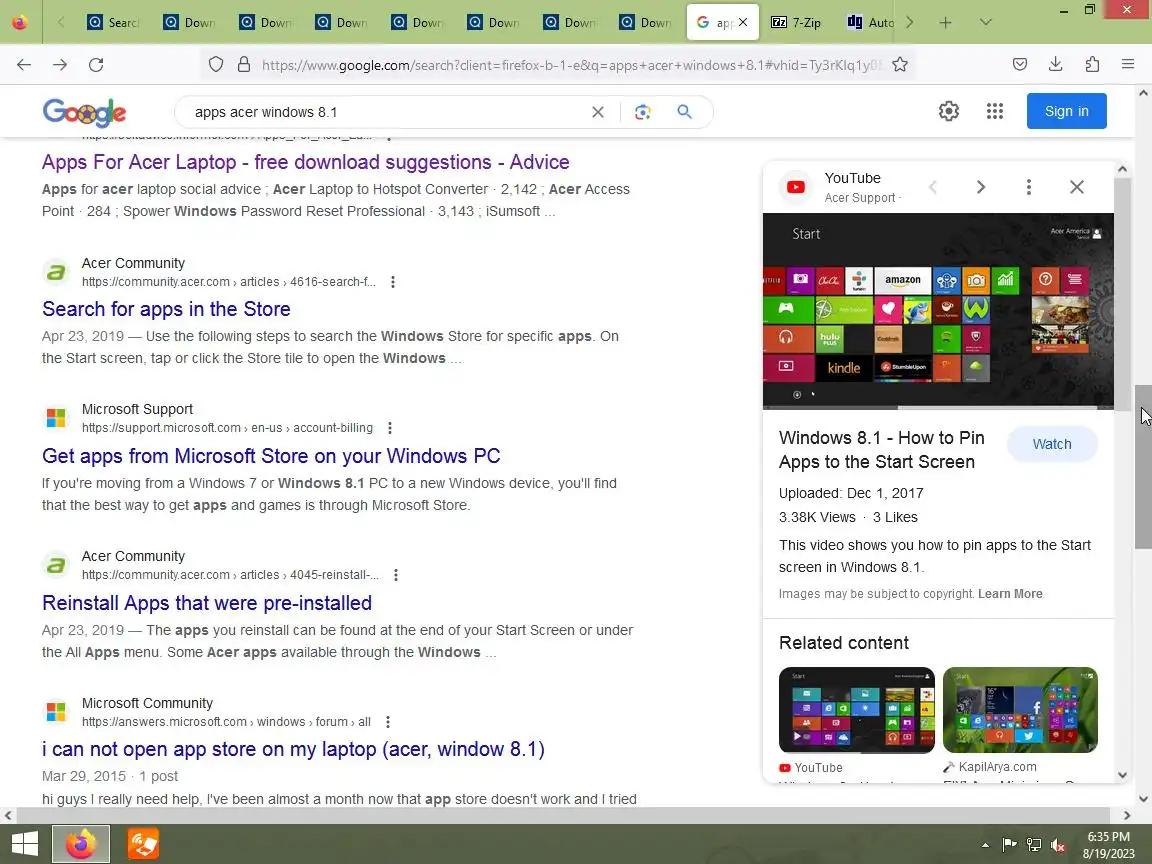Switch to the 7-Zip tab
Image resolution: width=1152 pixels, height=864 pixels.
(x=796, y=23)
